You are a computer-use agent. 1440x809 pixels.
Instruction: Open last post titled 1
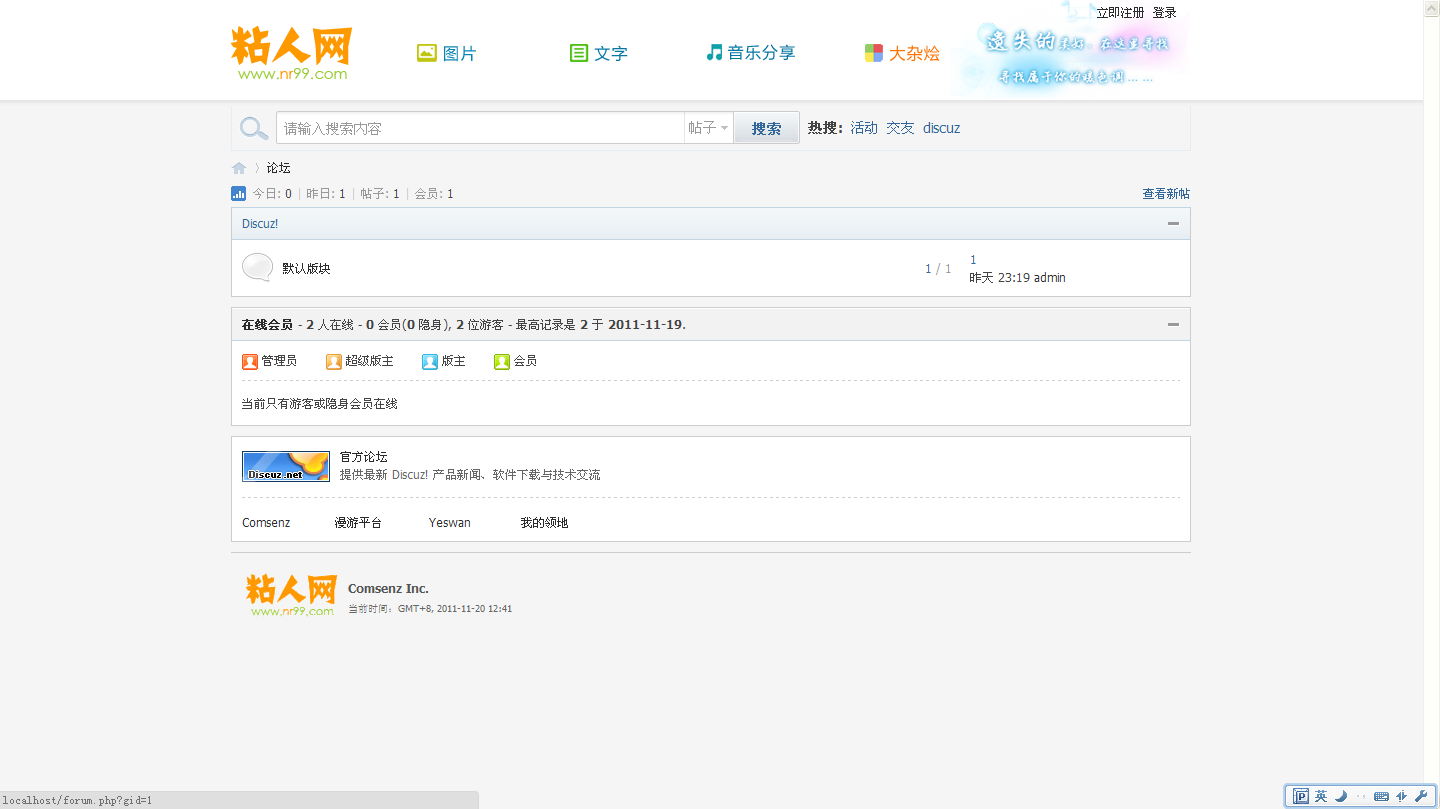tap(973, 260)
